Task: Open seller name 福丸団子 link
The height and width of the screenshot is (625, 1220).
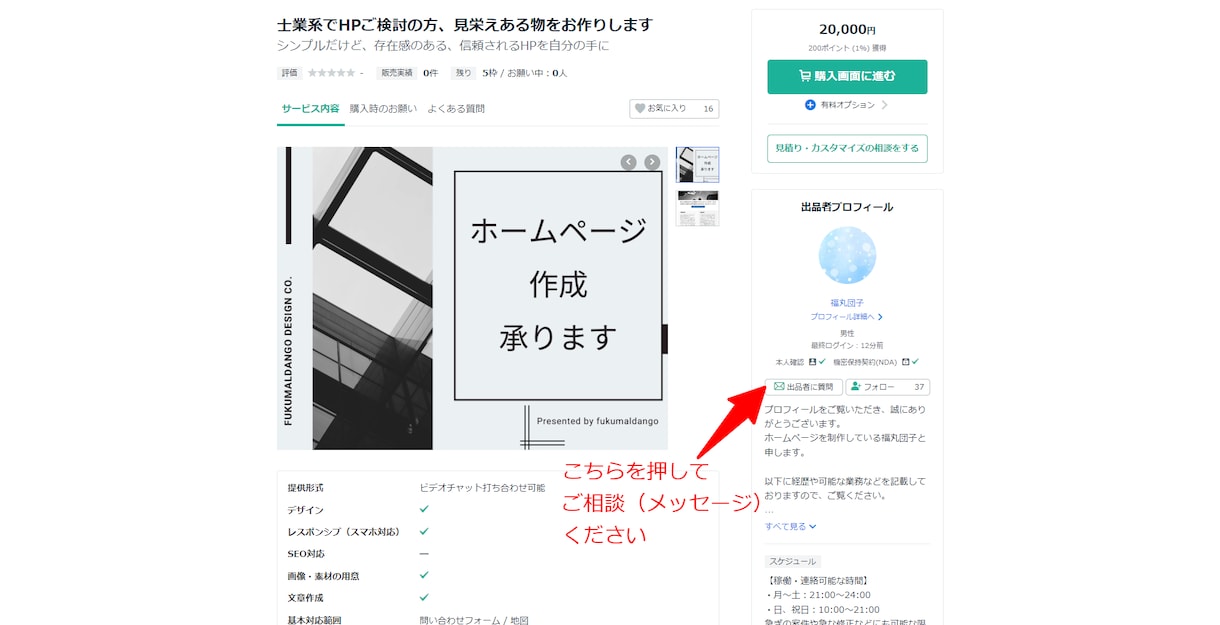Action: [847, 303]
